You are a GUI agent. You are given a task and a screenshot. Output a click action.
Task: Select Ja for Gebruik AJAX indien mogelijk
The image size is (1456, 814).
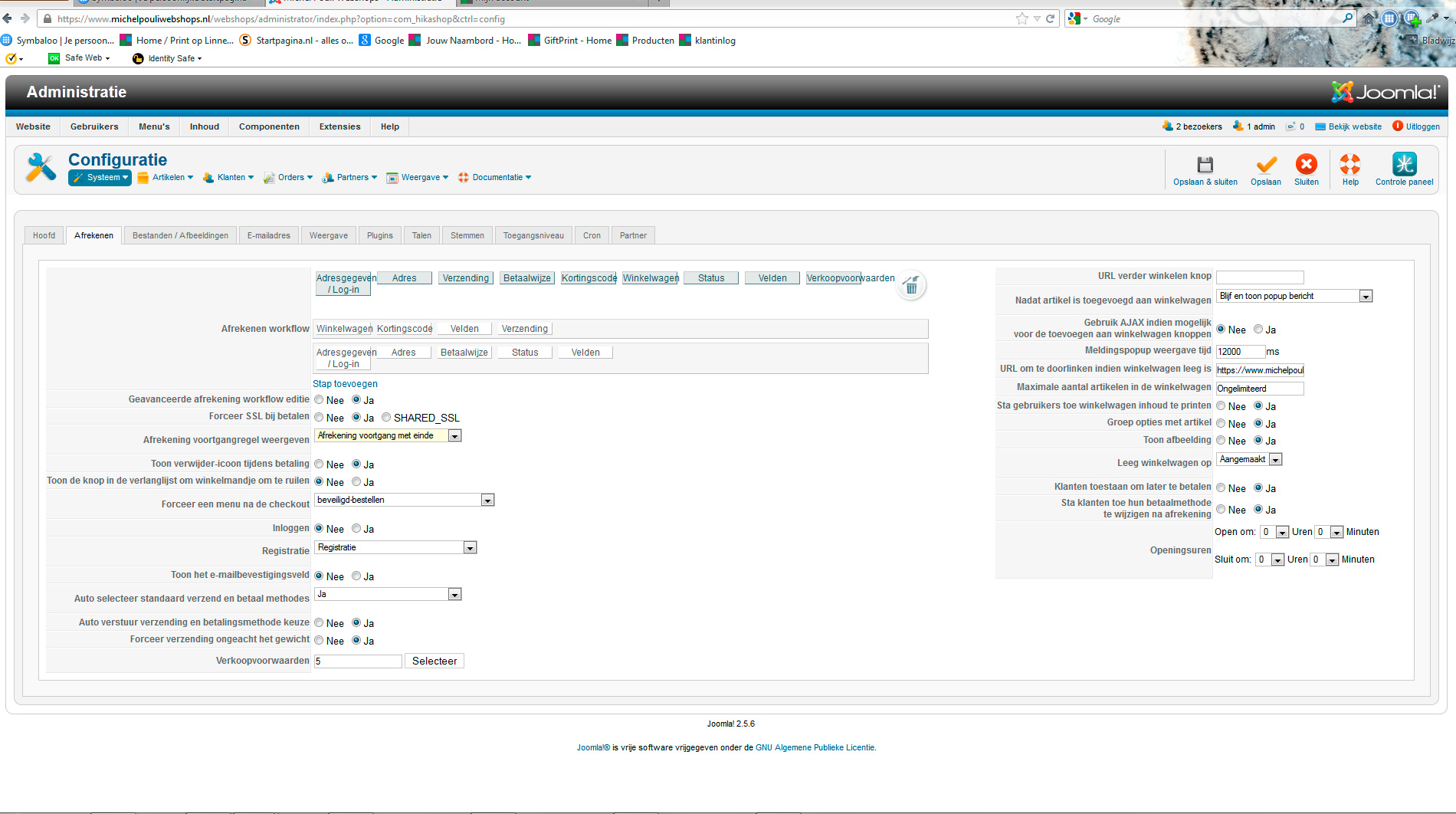[1258, 329]
